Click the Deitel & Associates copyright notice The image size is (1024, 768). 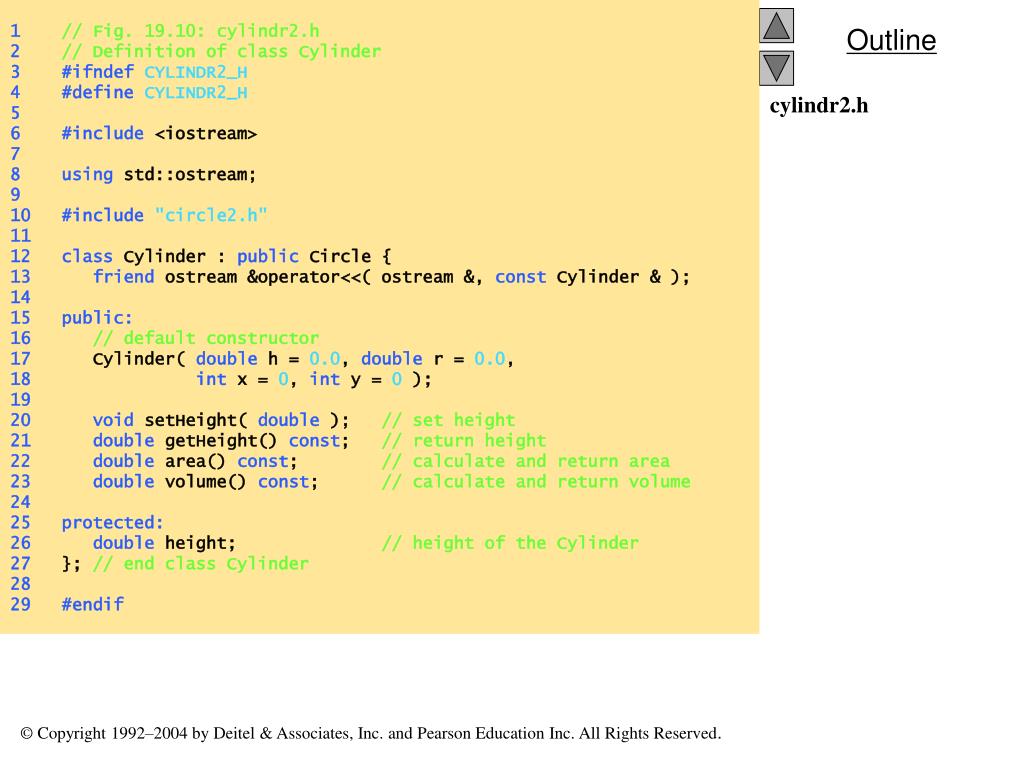(371, 733)
